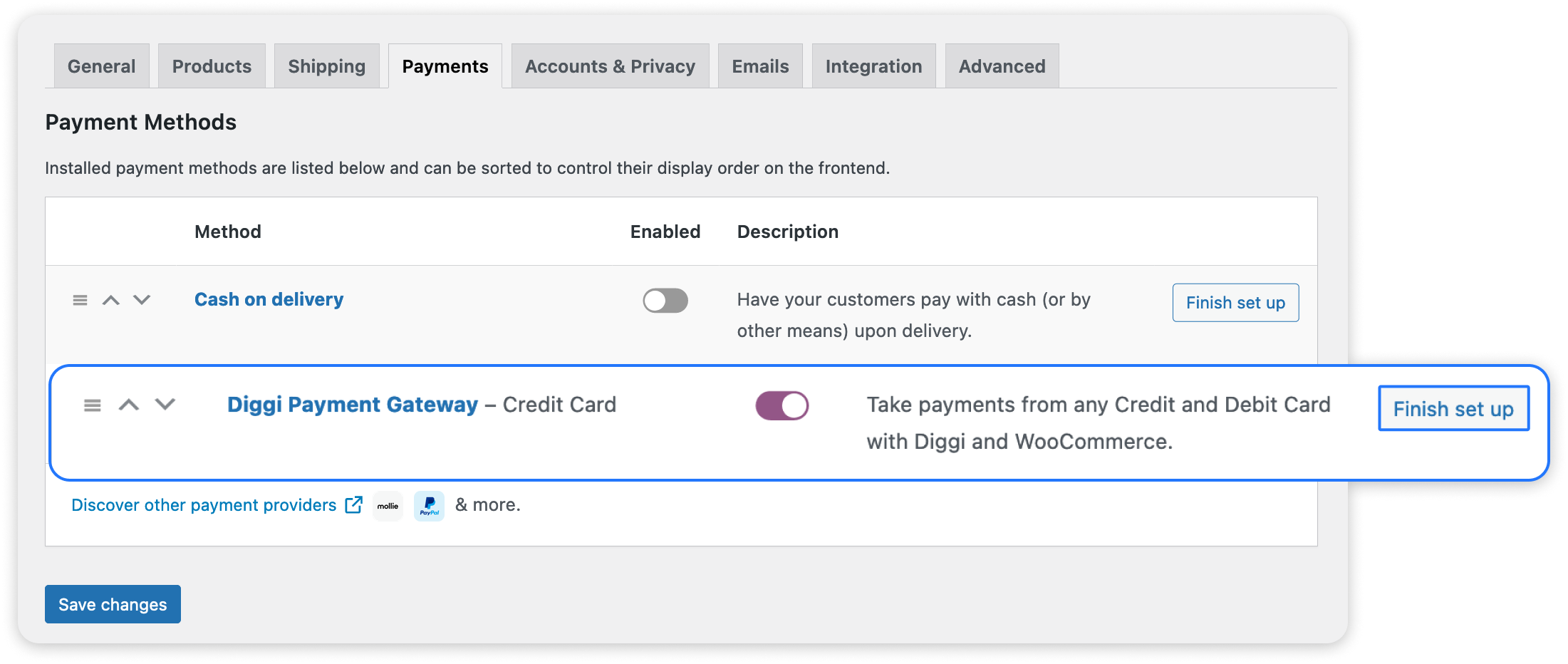Follow Discover other payment providers link
Screen dimensions: 1568x664
(204, 505)
